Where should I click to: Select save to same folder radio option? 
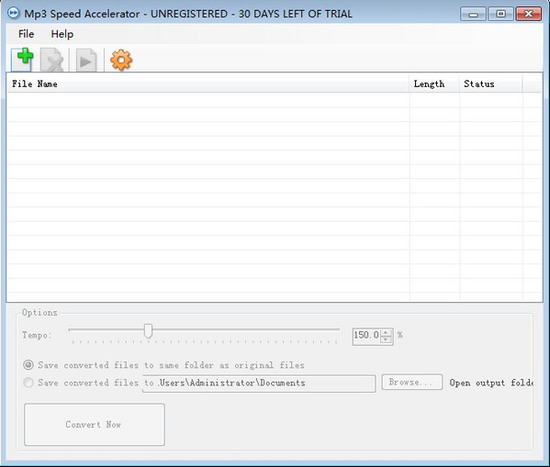[28, 365]
